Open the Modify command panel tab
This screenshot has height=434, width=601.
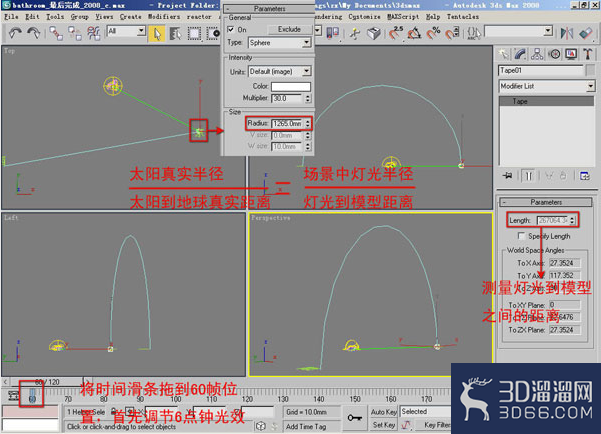pyautogui.click(x=520, y=54)
